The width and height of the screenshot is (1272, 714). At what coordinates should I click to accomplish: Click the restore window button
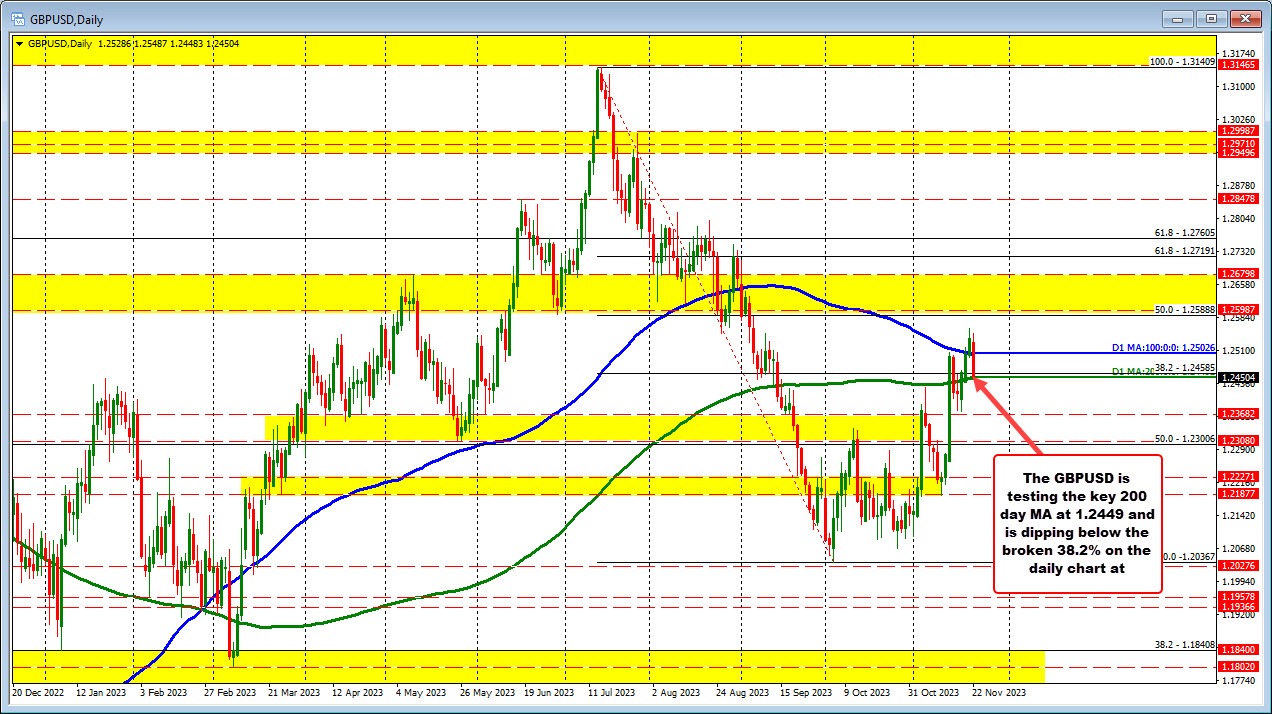pos(1210,18)
